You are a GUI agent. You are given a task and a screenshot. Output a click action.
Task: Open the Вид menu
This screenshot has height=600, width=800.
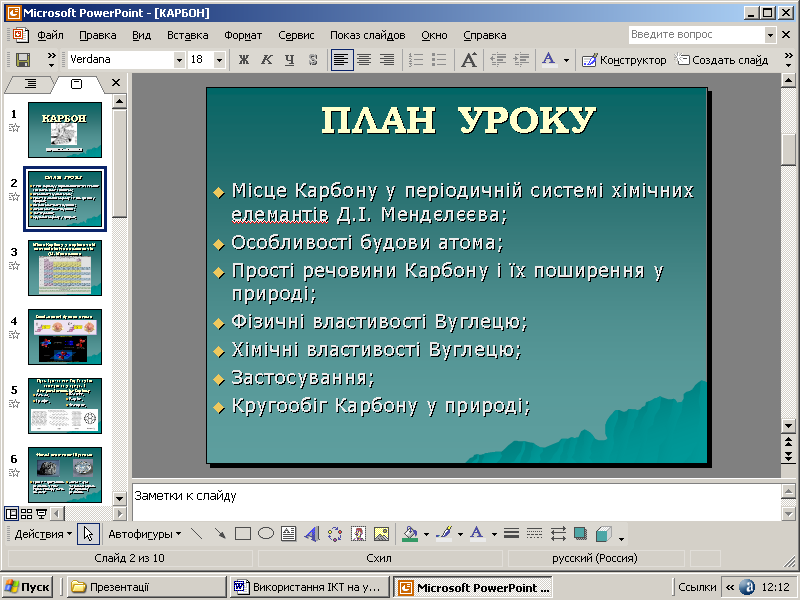141,35
